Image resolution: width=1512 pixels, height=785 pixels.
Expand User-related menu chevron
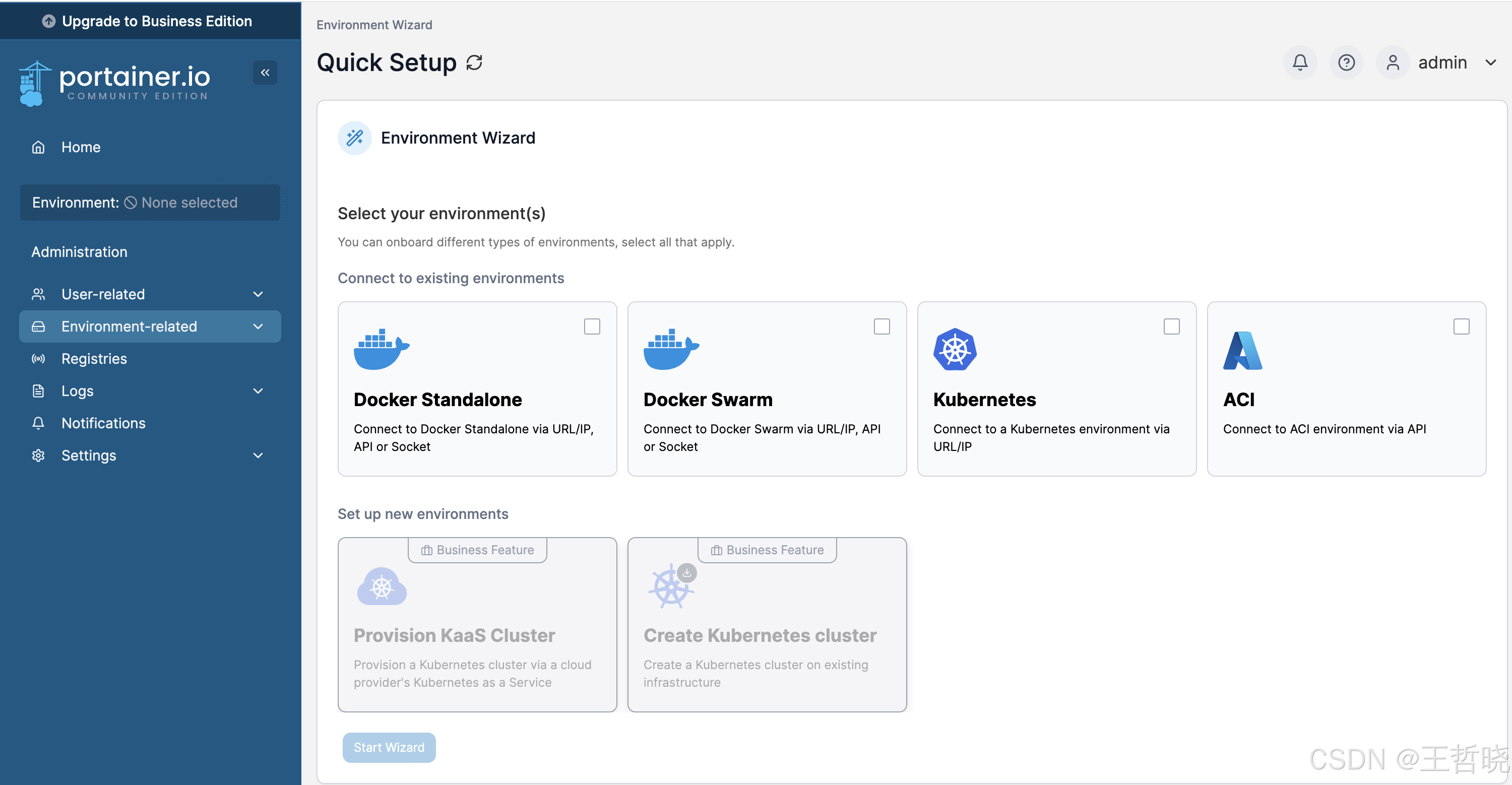[x=258, y=294]
